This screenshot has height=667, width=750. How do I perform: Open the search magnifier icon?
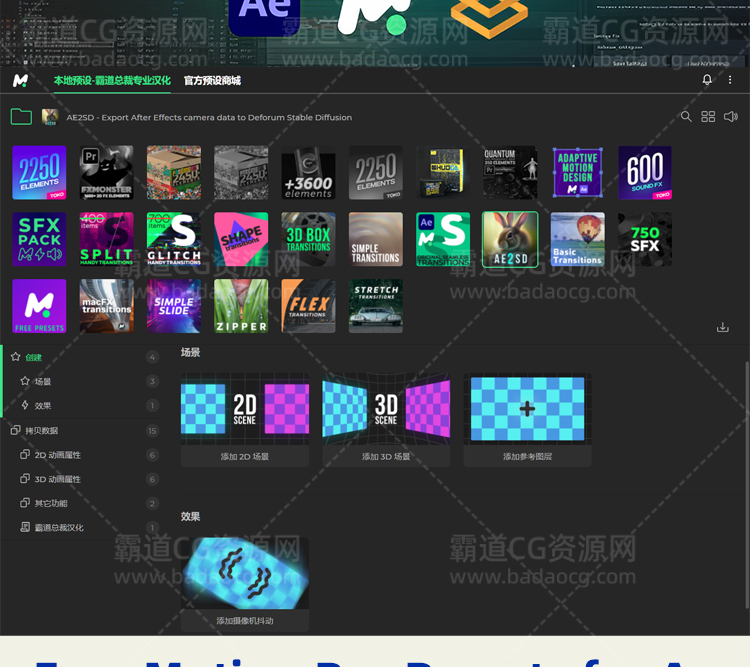(x=686, y=116)
